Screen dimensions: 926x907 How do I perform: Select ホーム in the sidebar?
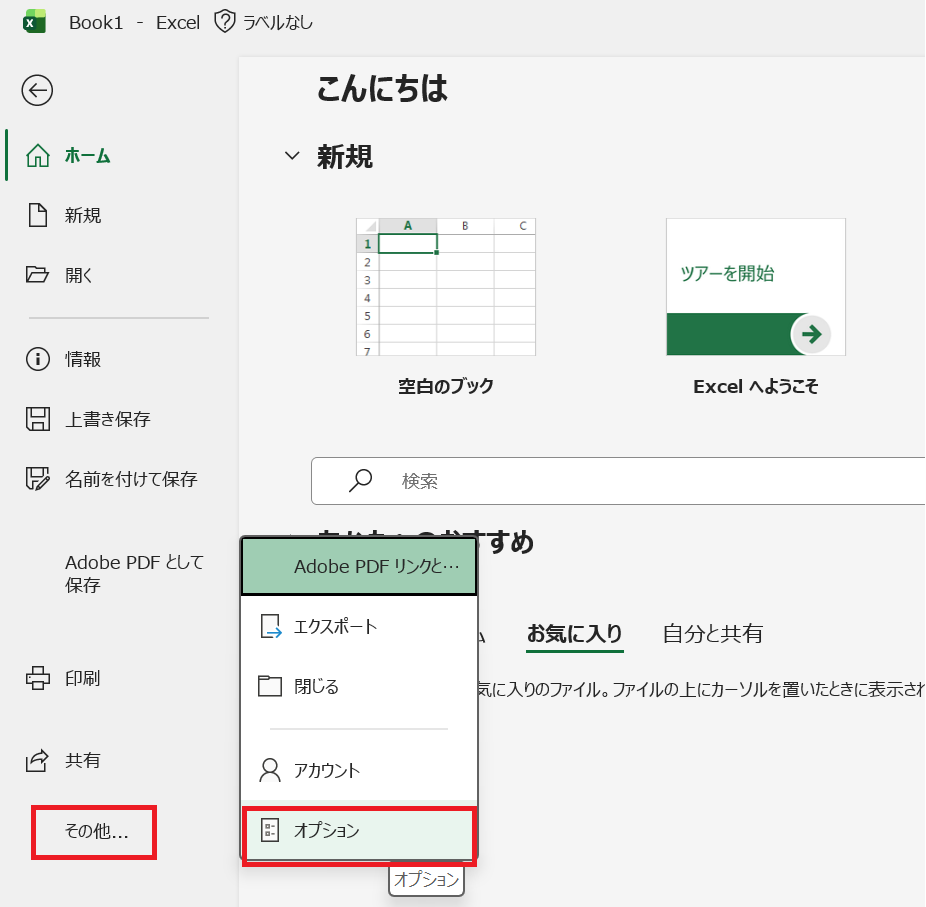87,155
